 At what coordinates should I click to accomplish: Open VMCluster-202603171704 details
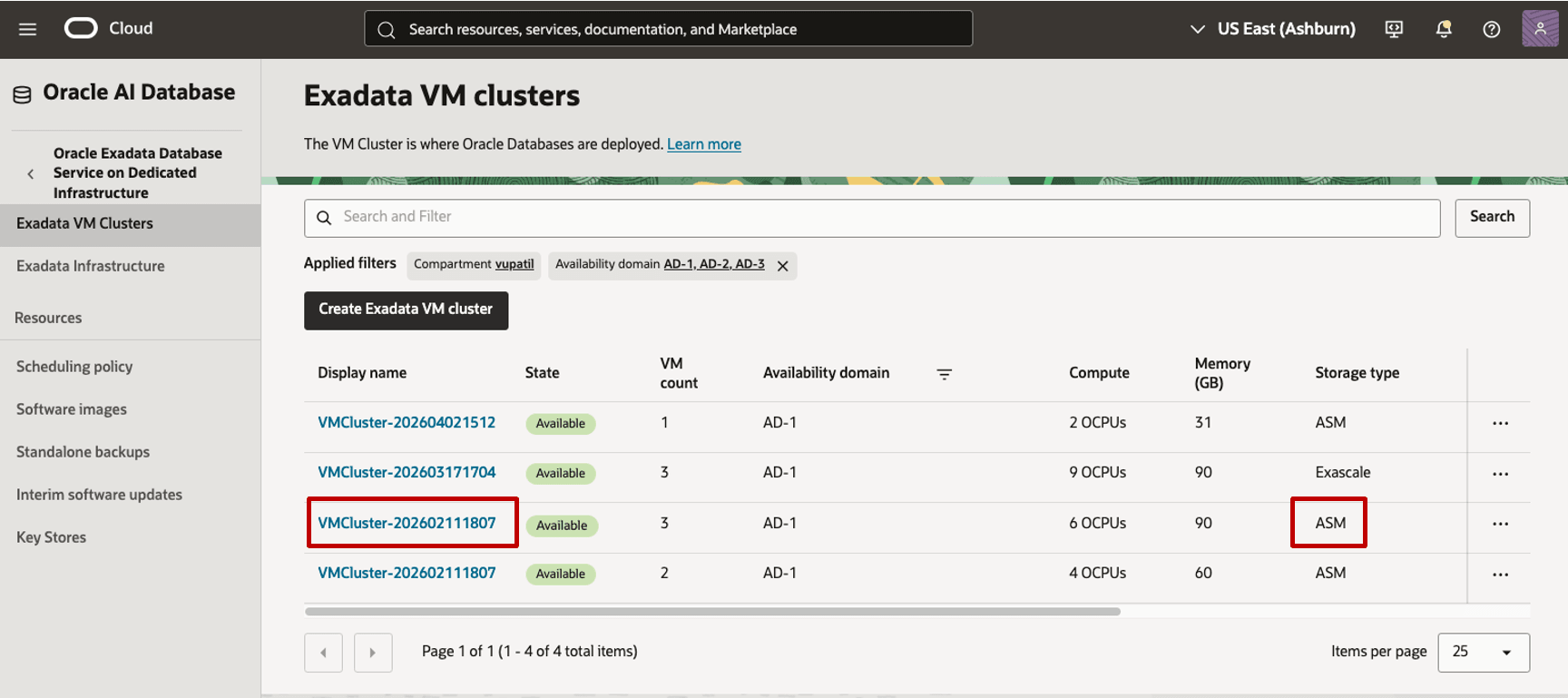coord(407,473)
